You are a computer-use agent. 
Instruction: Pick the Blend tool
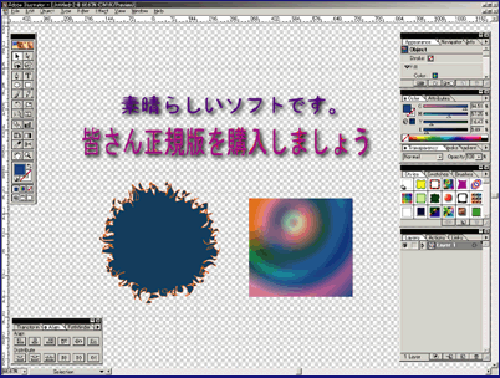[x=17, y=125]
